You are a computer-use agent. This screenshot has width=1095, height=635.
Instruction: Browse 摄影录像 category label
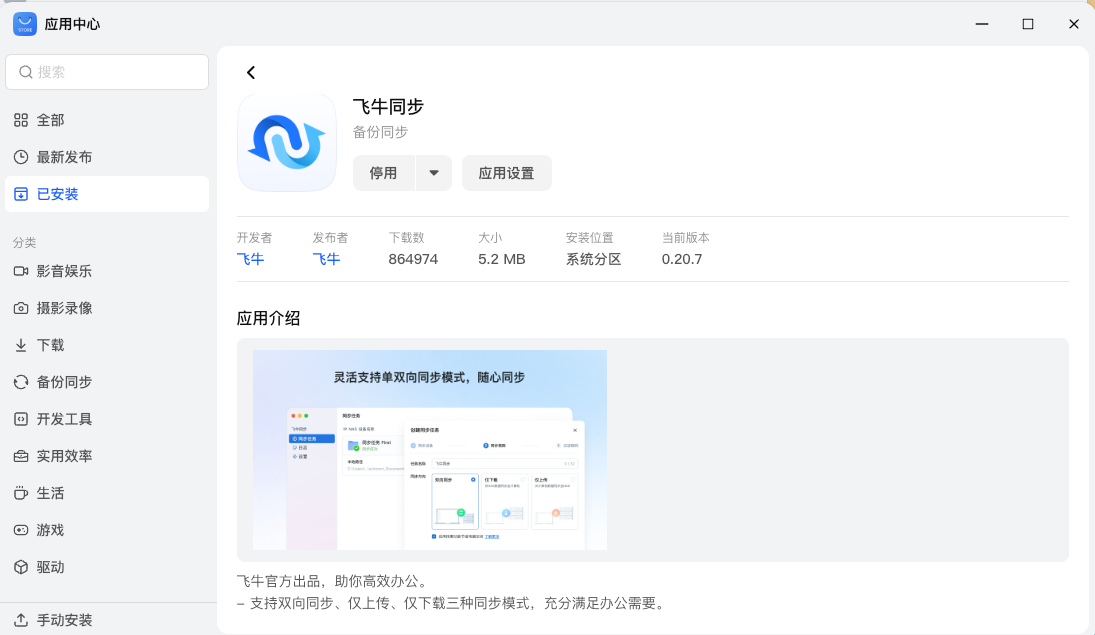pos(64,308)
